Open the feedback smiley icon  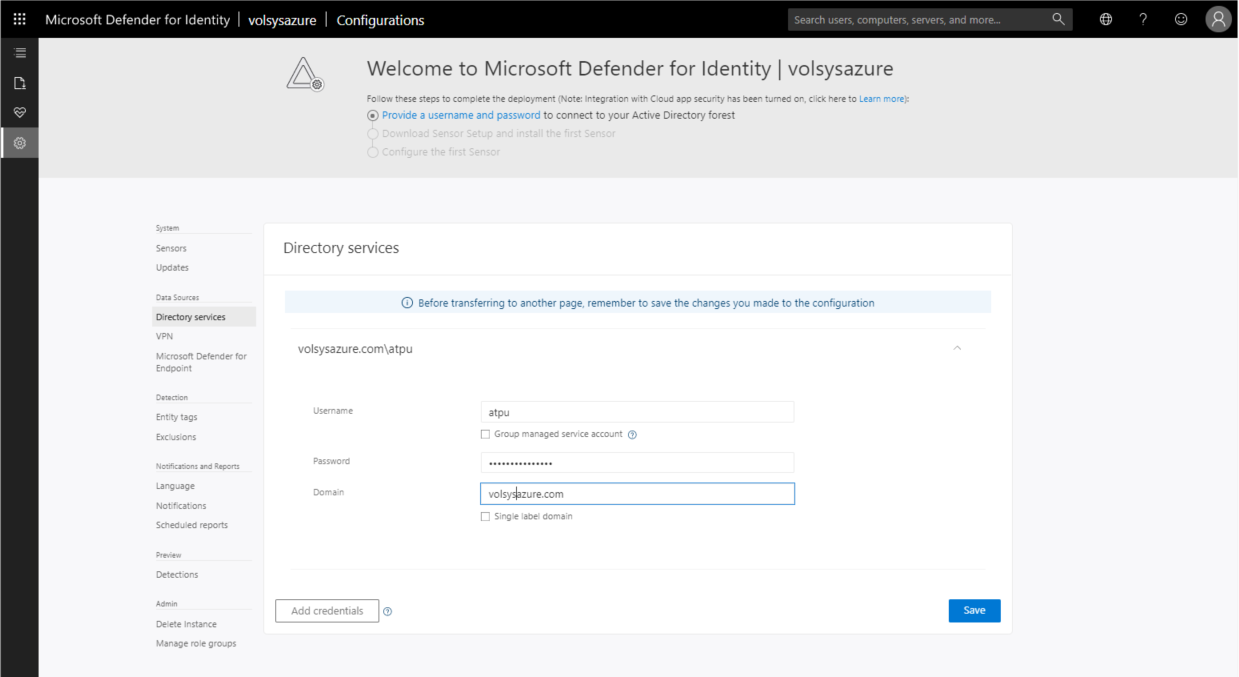point(1181,19)
